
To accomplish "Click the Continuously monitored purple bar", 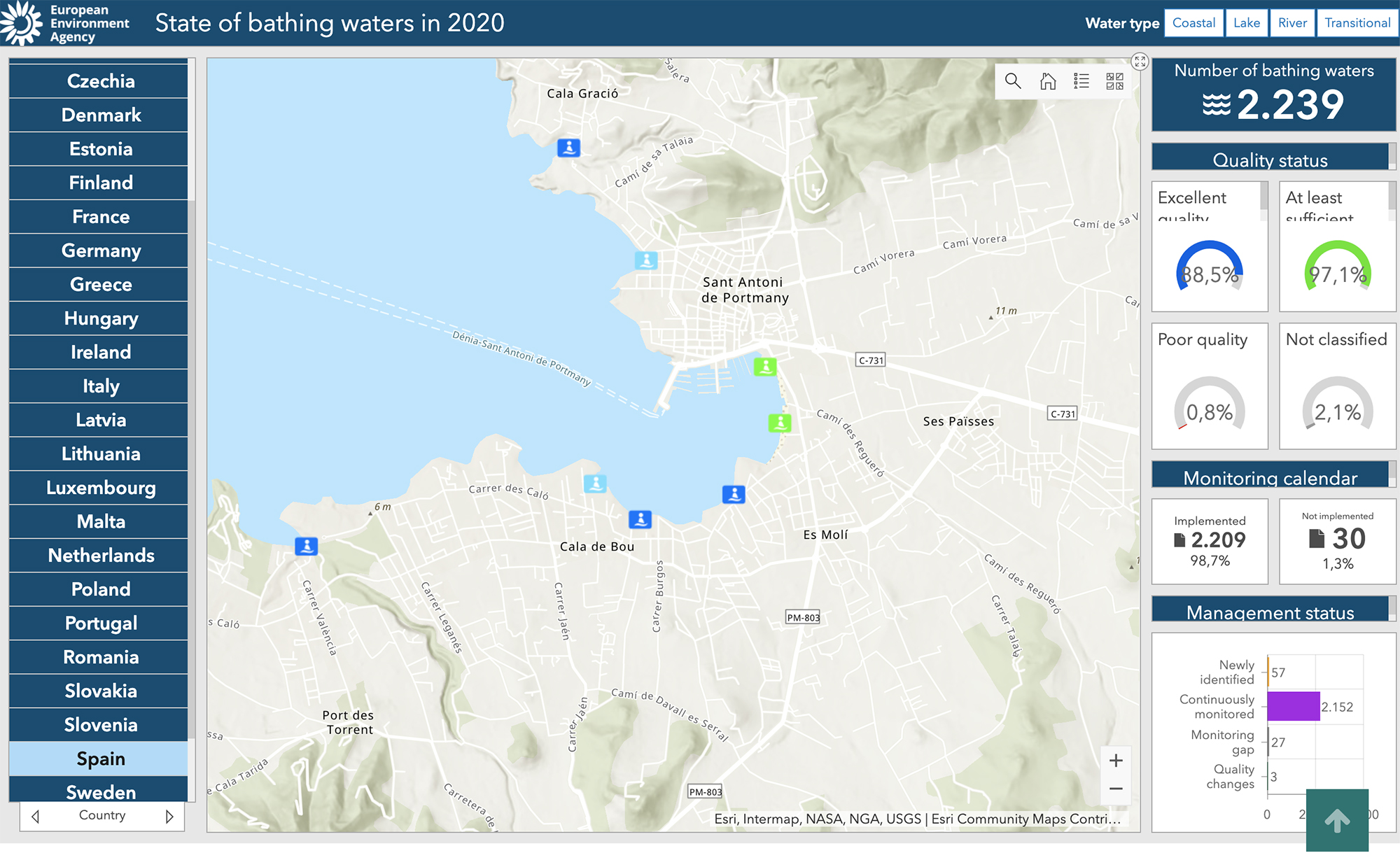I will [x=1293, y=706].
